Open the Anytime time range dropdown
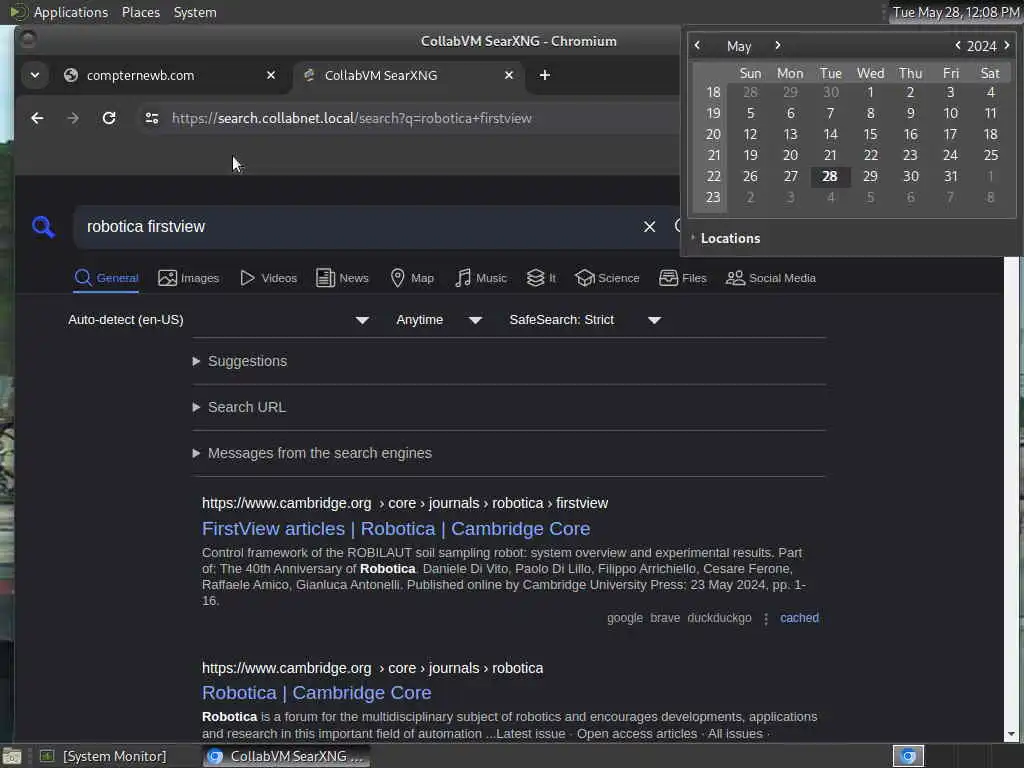 pos(439,320)
